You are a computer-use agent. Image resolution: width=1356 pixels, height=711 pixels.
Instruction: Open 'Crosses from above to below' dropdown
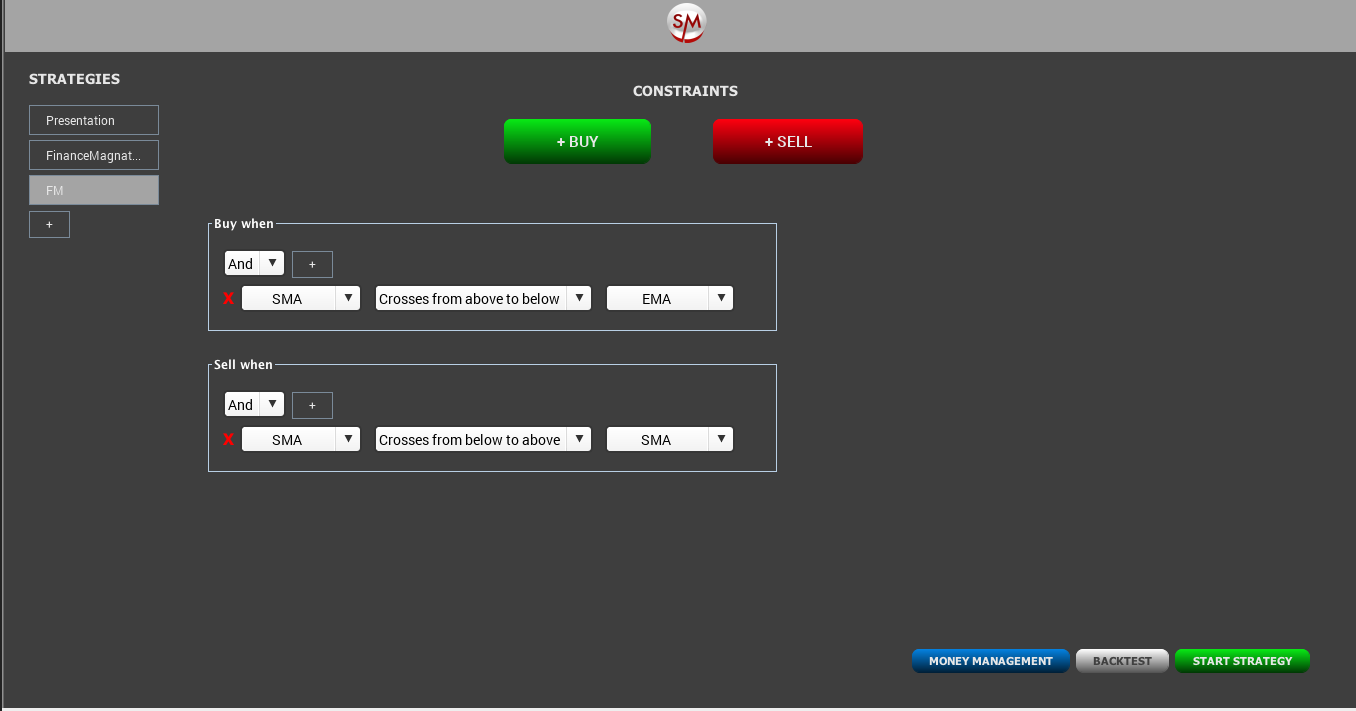(483, 298)
